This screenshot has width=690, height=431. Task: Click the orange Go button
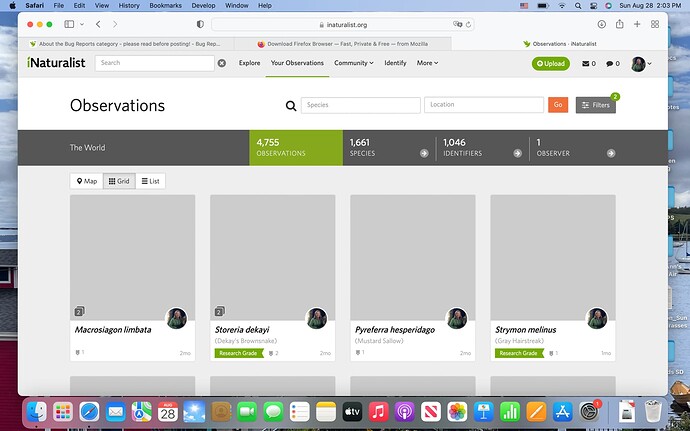click(x=558, y=105)
